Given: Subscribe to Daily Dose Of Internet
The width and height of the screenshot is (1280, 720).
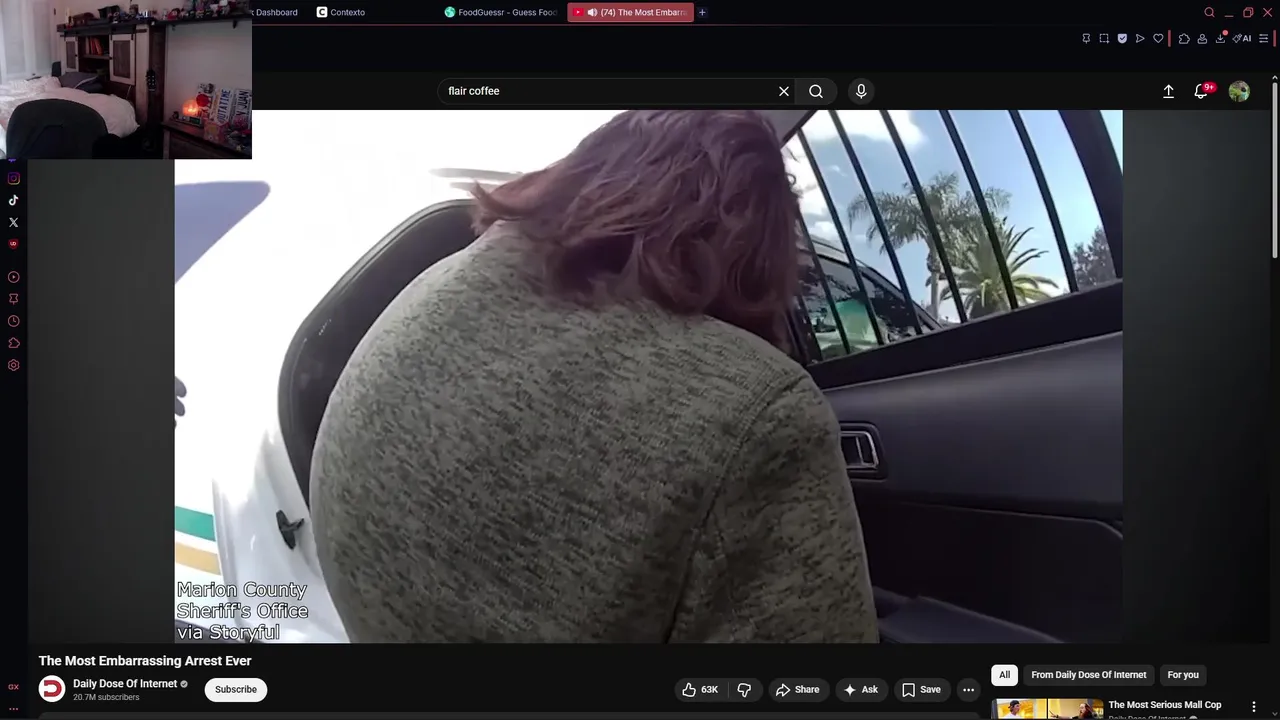Looking at the screenshot, I should [236, 689].
